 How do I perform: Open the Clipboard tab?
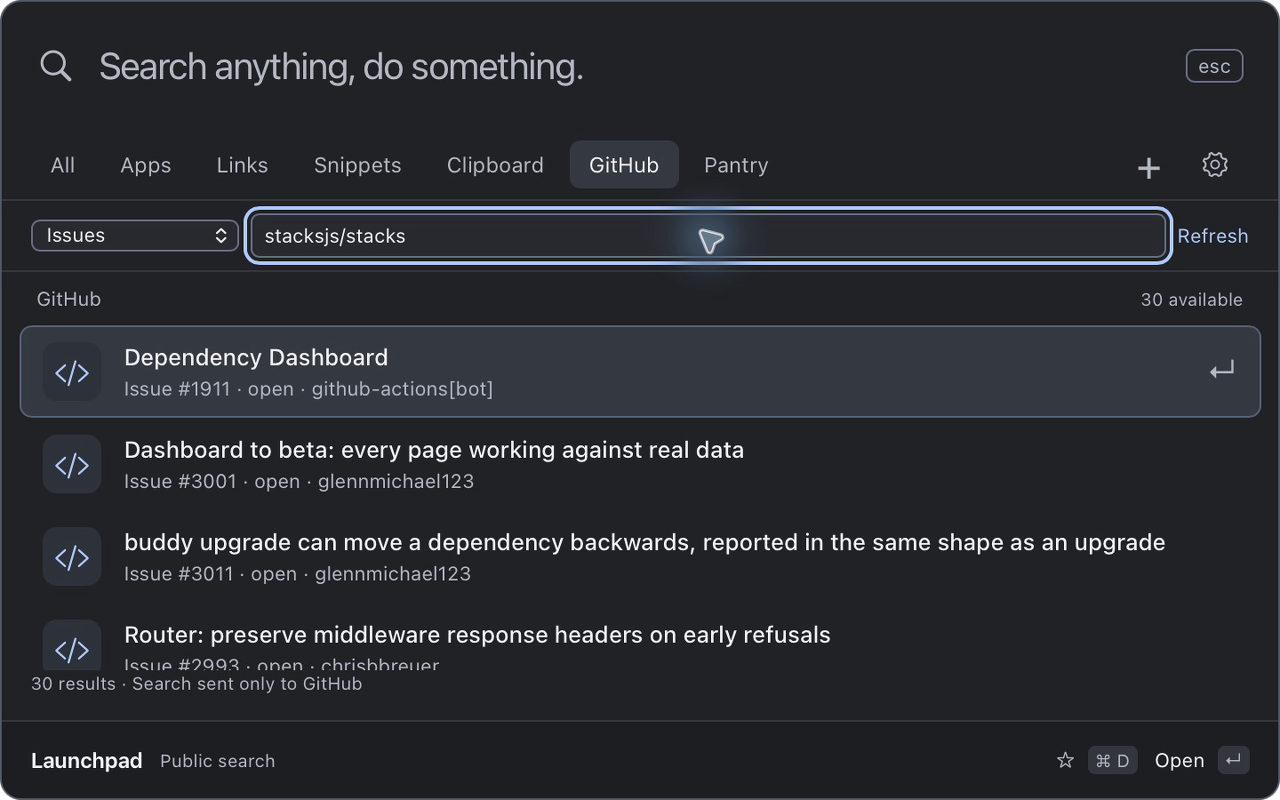point(495,165)
